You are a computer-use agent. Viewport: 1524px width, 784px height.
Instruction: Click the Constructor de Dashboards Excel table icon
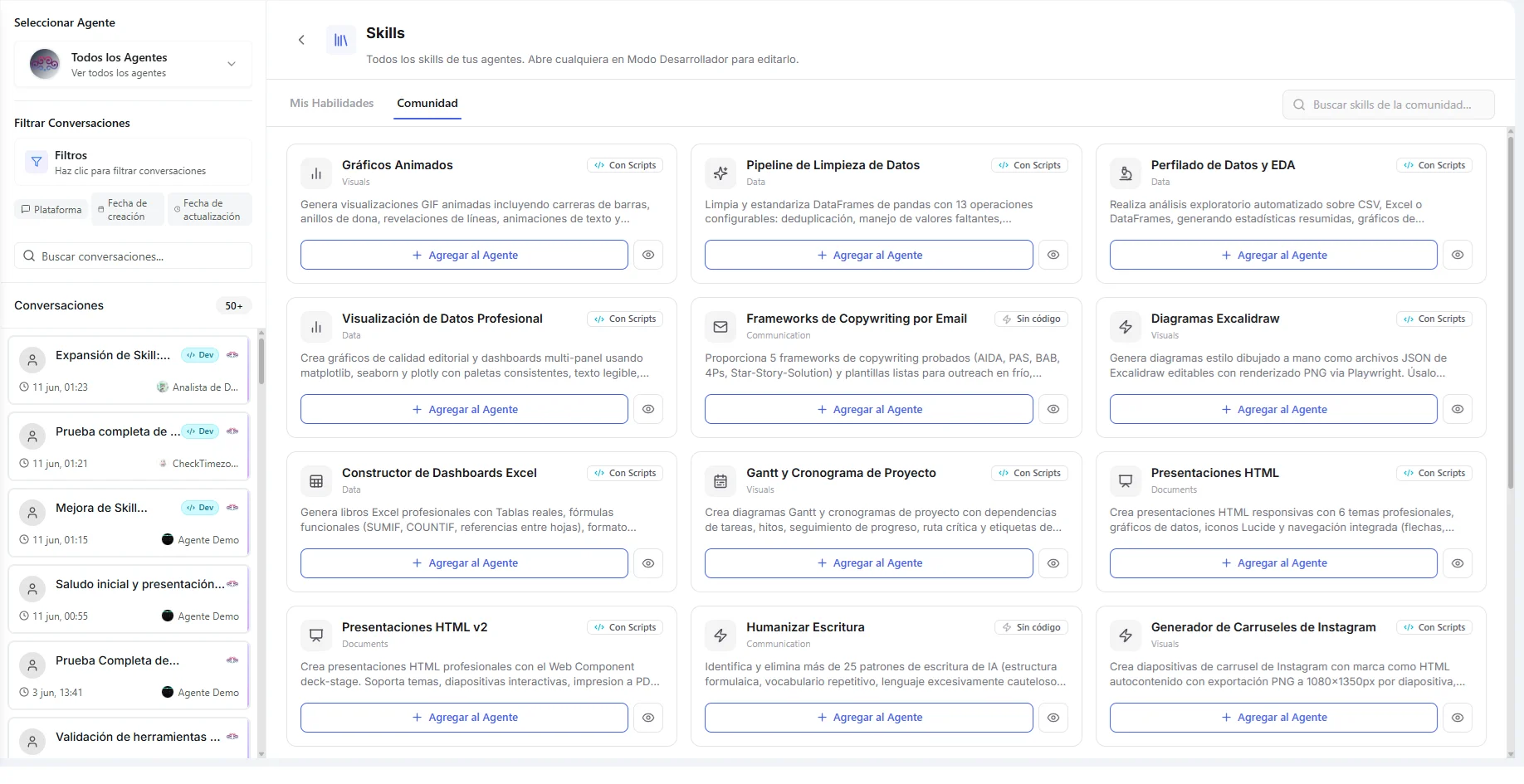(x=316, y=481)
